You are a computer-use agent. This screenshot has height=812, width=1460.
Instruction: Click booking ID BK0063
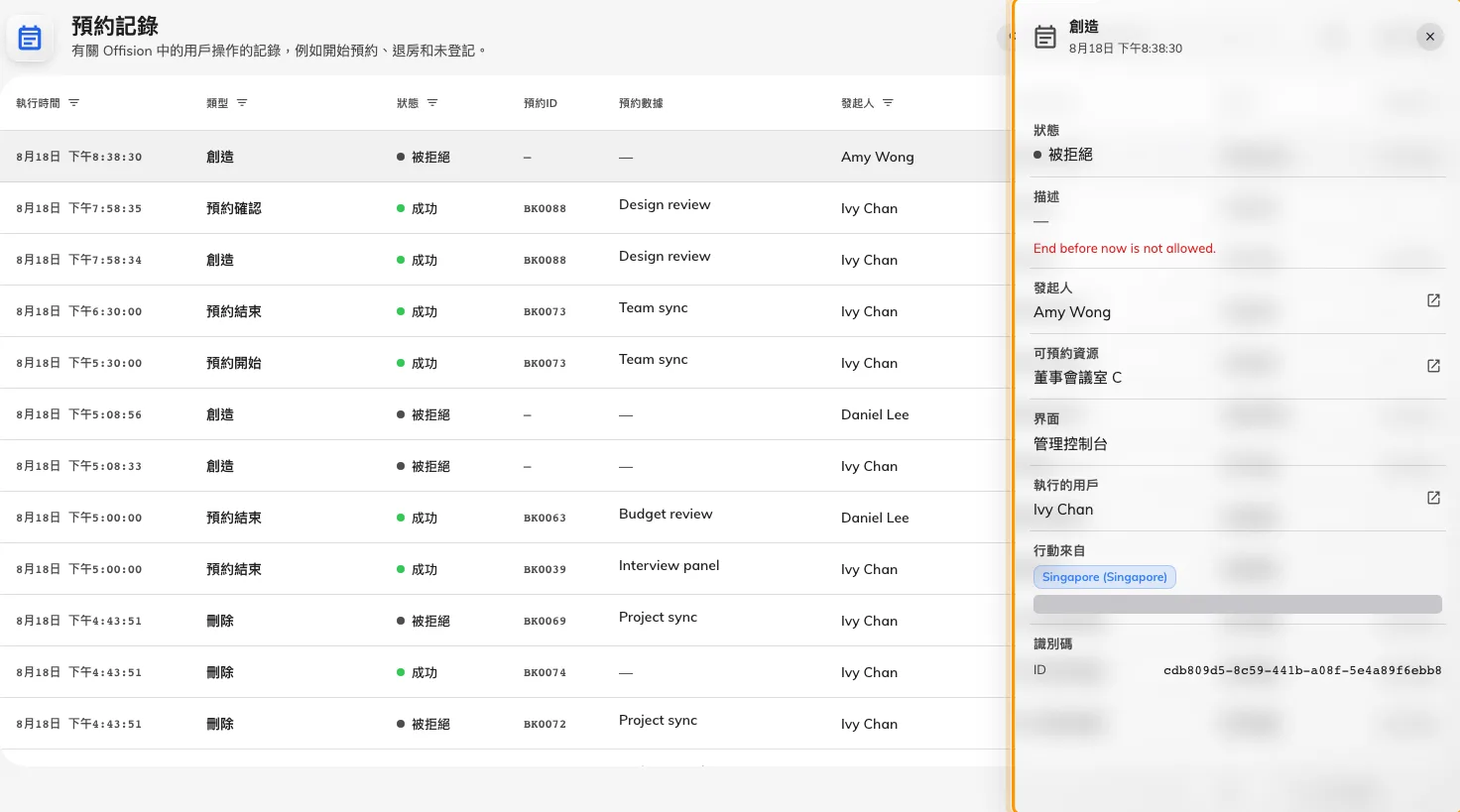tap(545, 519)
